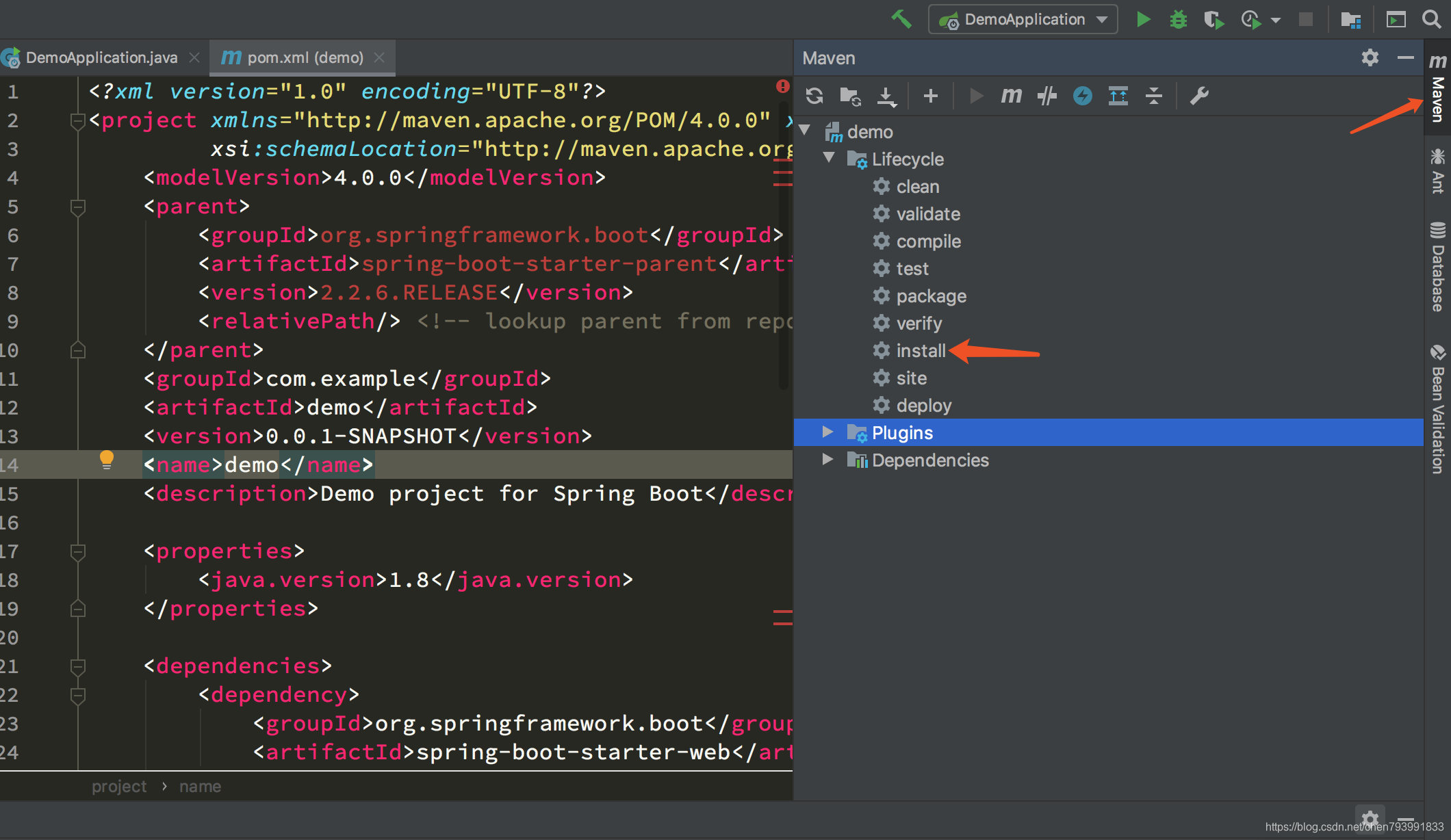Click the Add Maven Projects plus icon

pyautogui.click(x=930, y=96)
